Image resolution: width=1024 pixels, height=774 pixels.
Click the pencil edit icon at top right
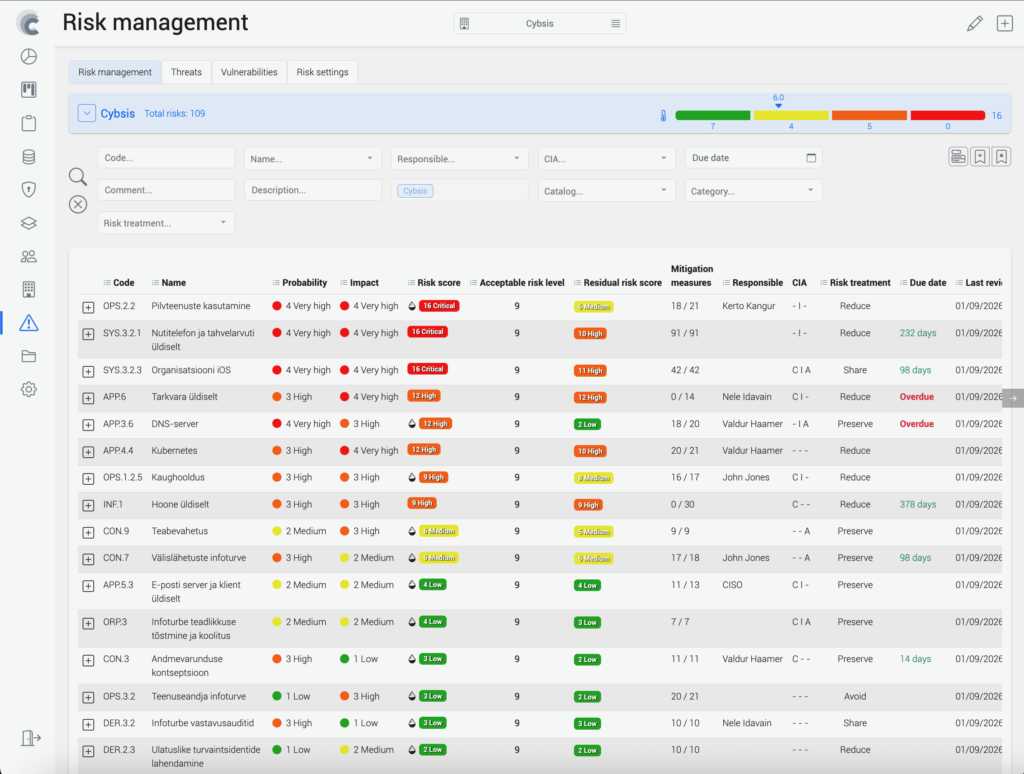974,24
